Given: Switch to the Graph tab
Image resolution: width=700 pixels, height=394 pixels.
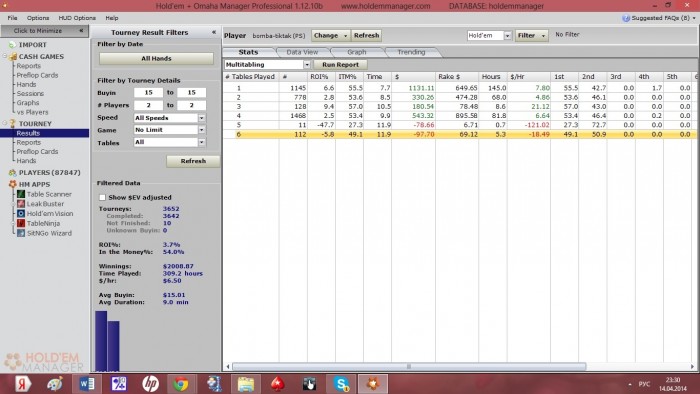Looking at the screenshot, I should [x=356, y=52].
